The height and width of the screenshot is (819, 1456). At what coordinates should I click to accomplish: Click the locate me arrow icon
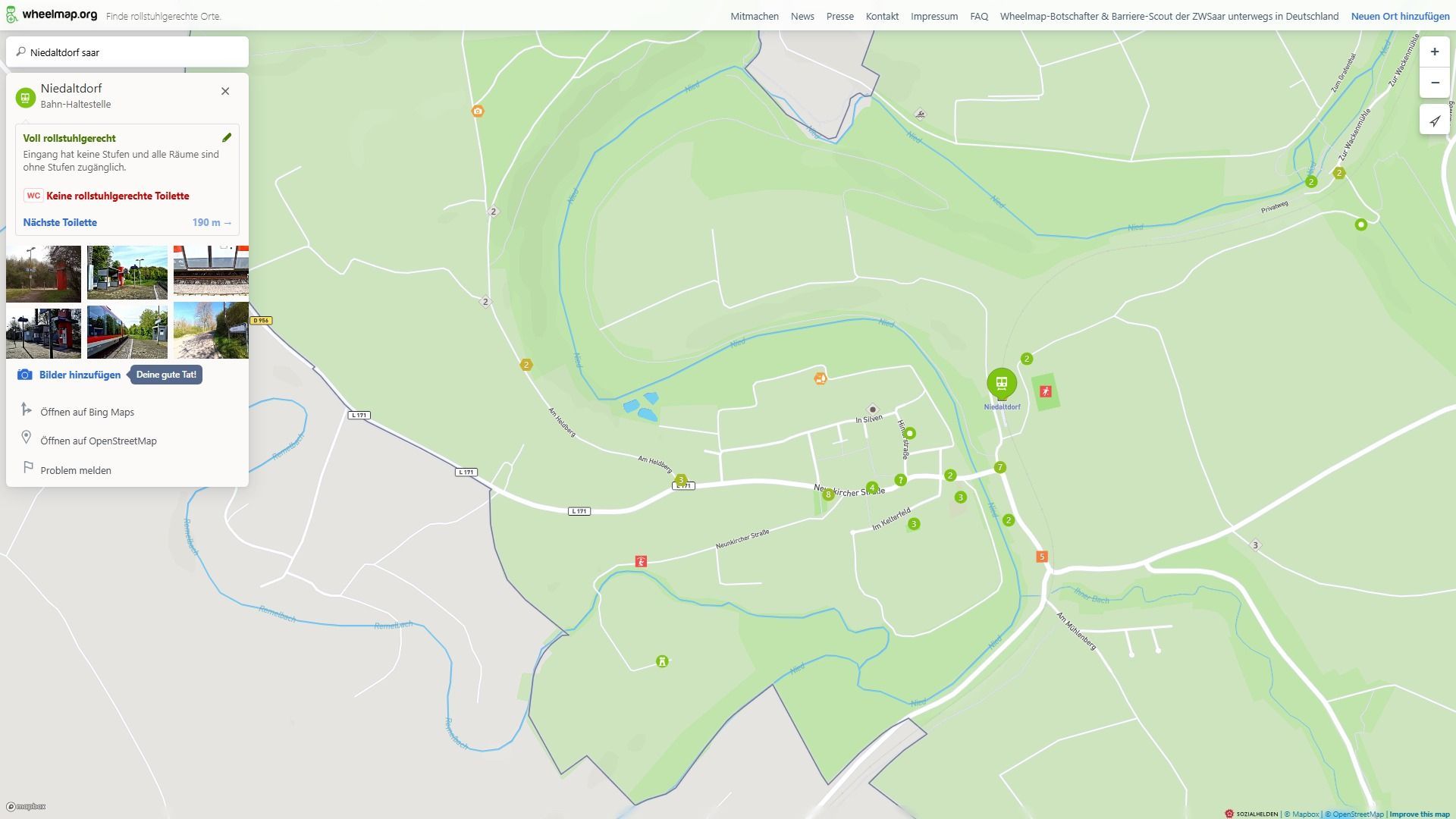(1434, 121)
